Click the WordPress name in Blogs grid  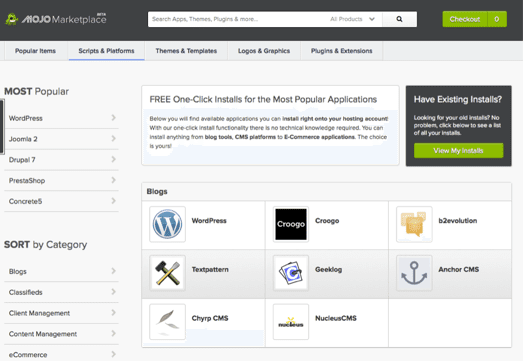pyautogui.click(x=209, y=221)
